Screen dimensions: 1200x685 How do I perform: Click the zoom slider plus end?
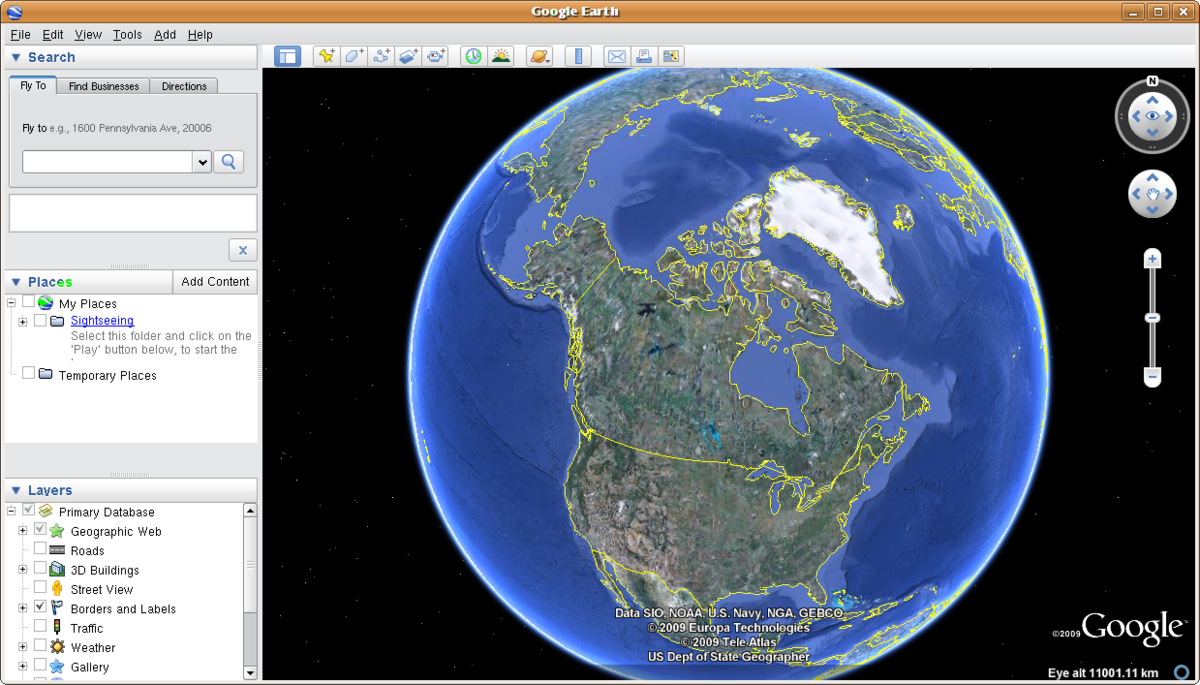[1152, 260]
